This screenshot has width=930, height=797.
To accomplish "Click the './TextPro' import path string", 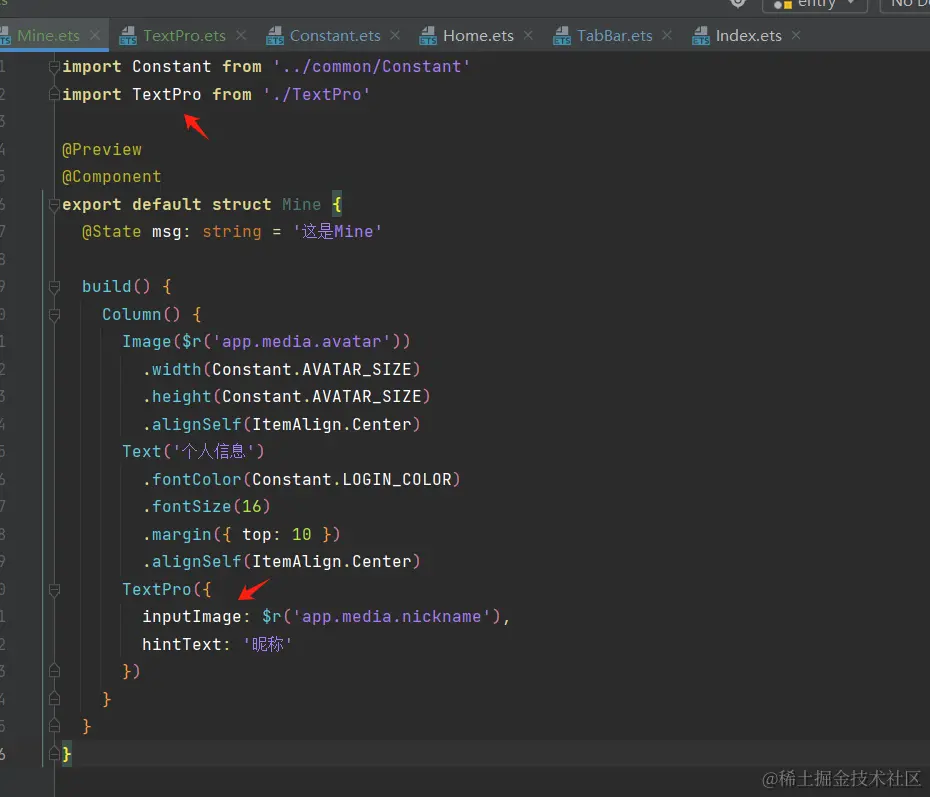I will 317,94.
